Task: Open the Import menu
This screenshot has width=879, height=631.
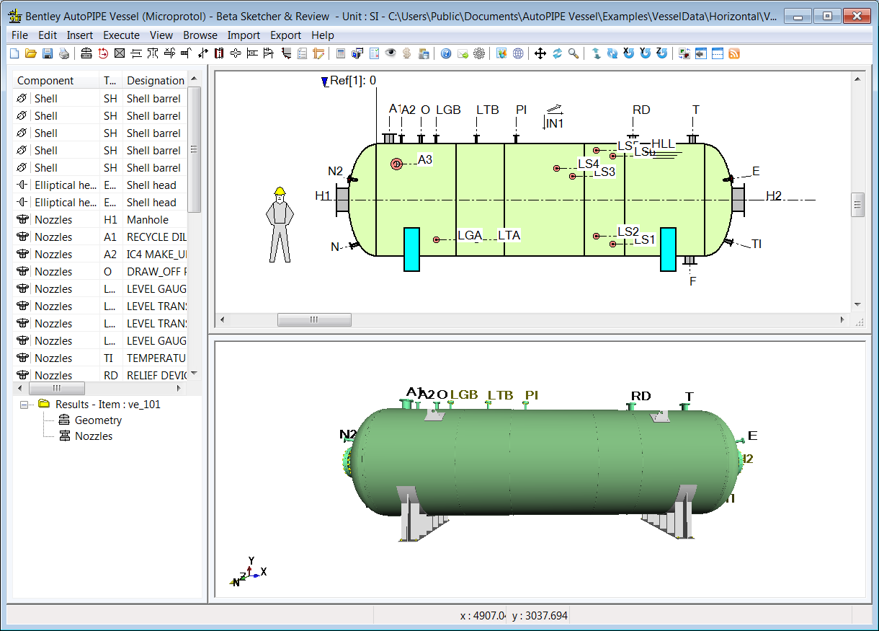Action: pyautogui.click(x=243, y=35)
